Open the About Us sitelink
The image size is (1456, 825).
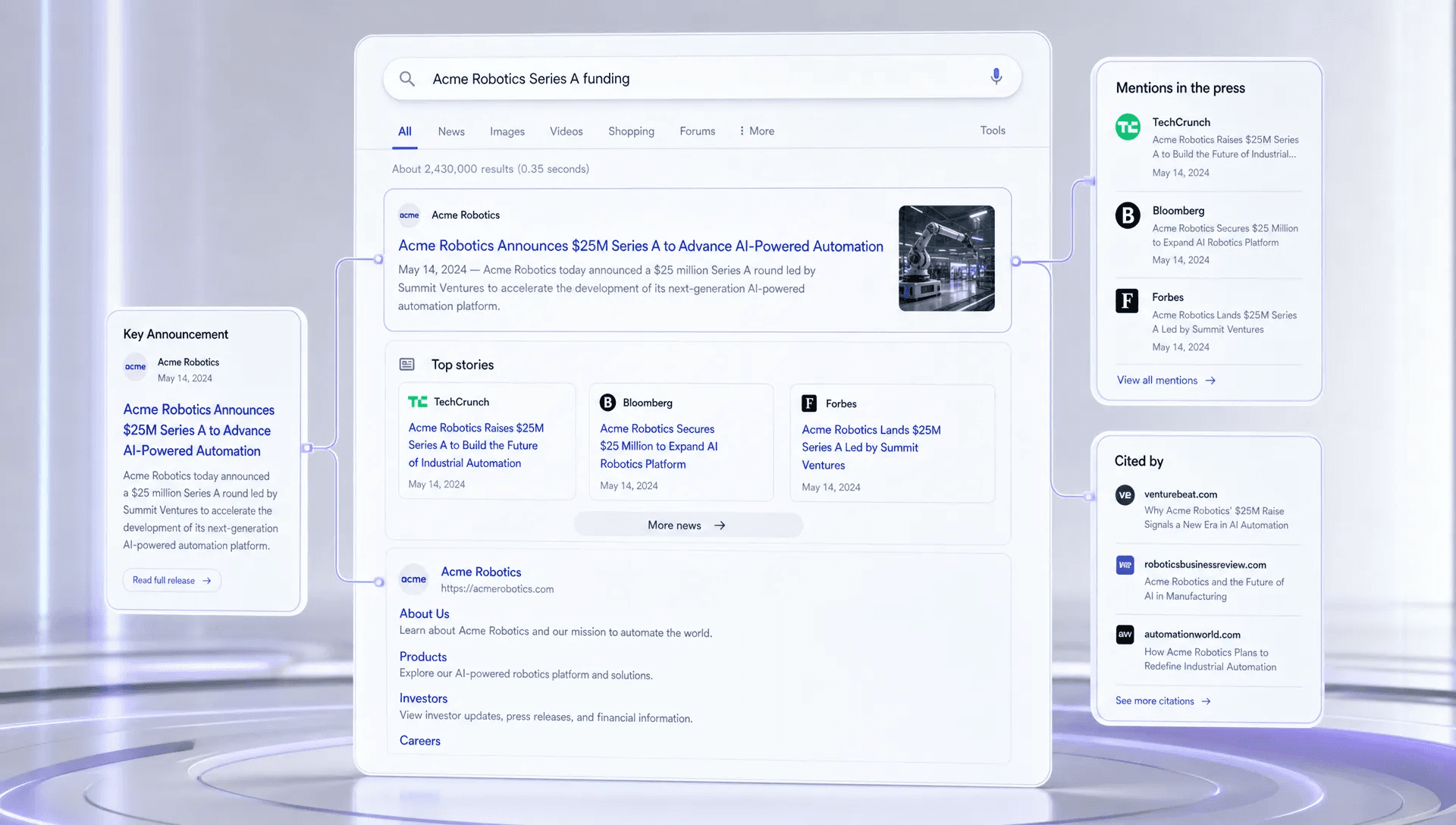(424, 613)
